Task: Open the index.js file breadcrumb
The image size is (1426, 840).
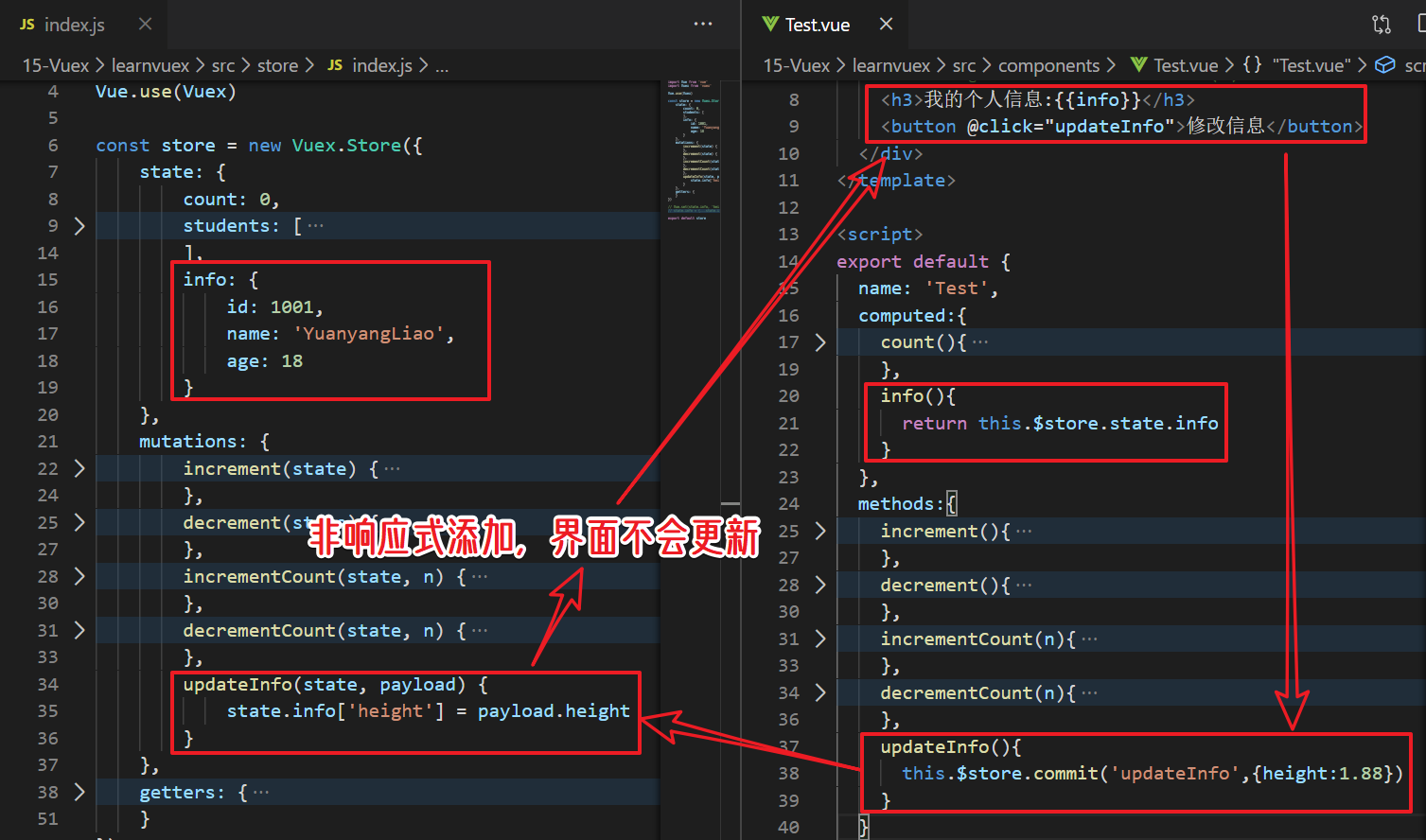Action: coord(370,65)
